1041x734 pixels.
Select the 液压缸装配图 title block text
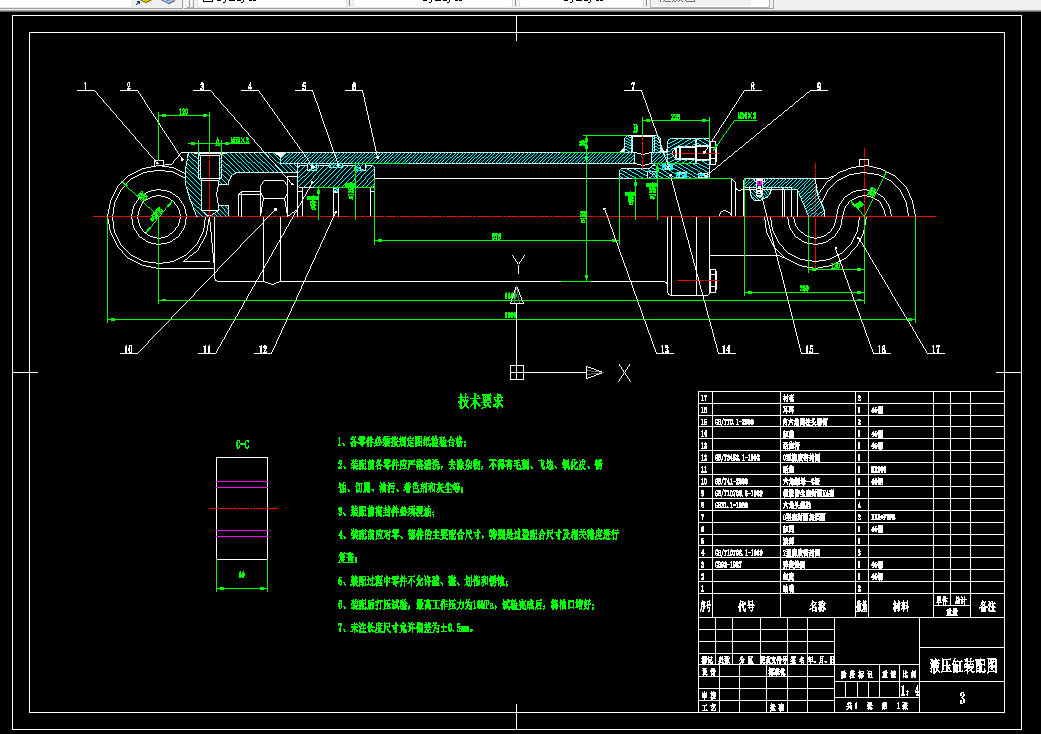point(963,666)
